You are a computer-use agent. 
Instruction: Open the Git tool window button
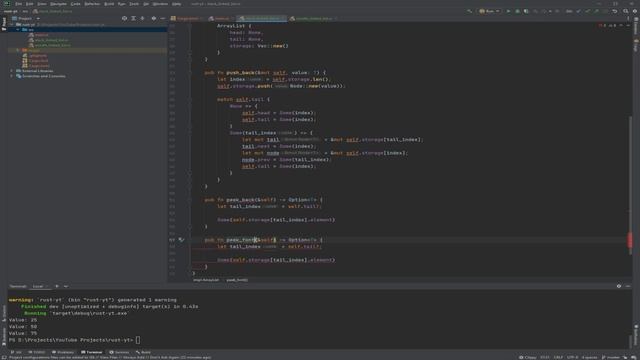(x=16, y=352)
